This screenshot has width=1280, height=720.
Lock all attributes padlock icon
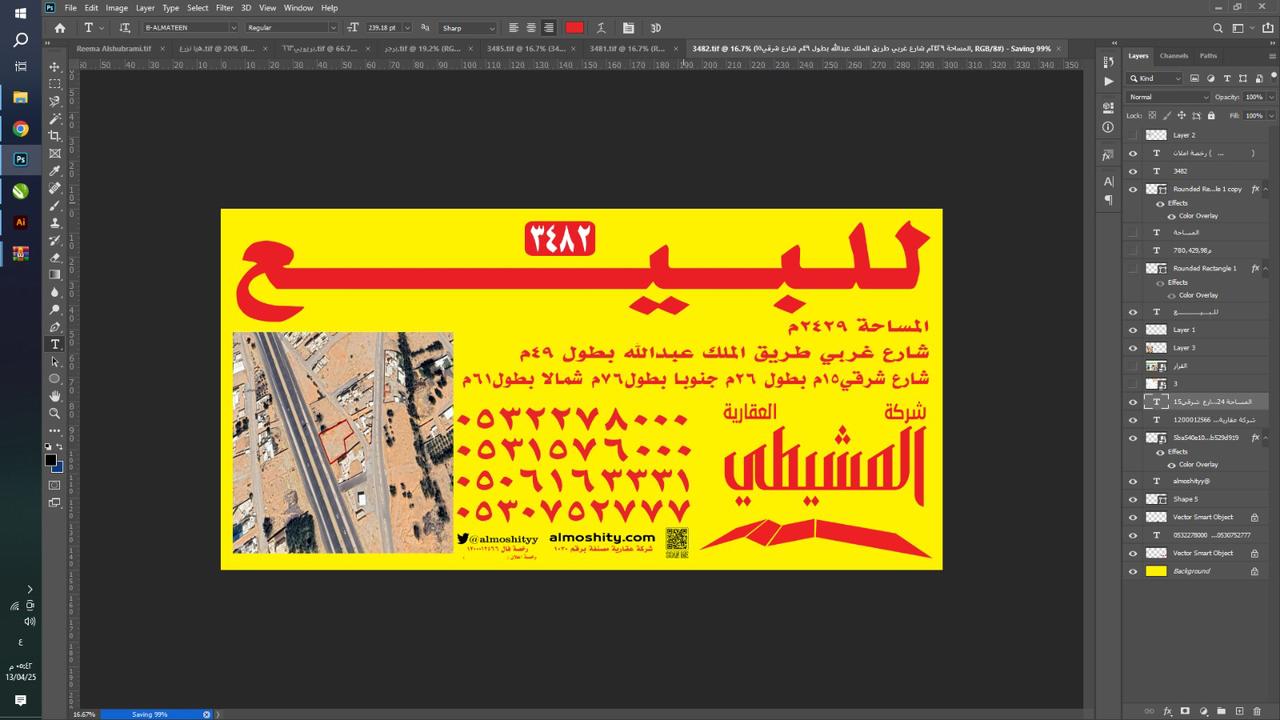(1213, 116)
